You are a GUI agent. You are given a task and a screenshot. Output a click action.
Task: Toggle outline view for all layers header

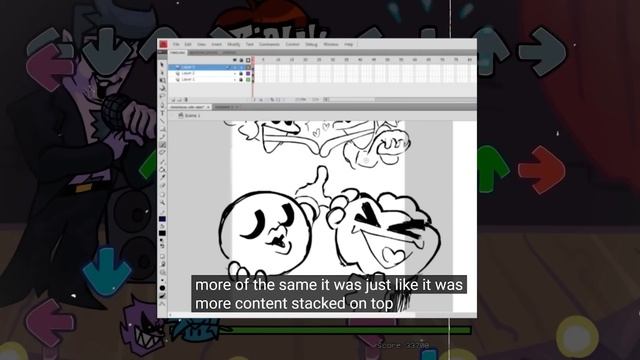coord(248,60)
